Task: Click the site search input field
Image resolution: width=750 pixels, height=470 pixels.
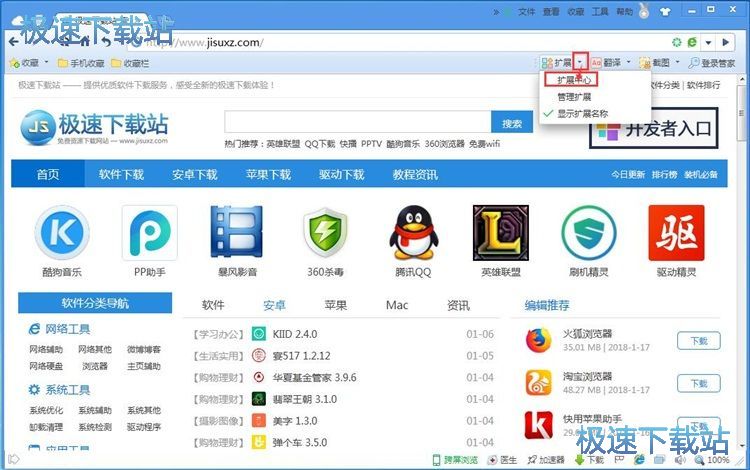Action: (358, 123)
